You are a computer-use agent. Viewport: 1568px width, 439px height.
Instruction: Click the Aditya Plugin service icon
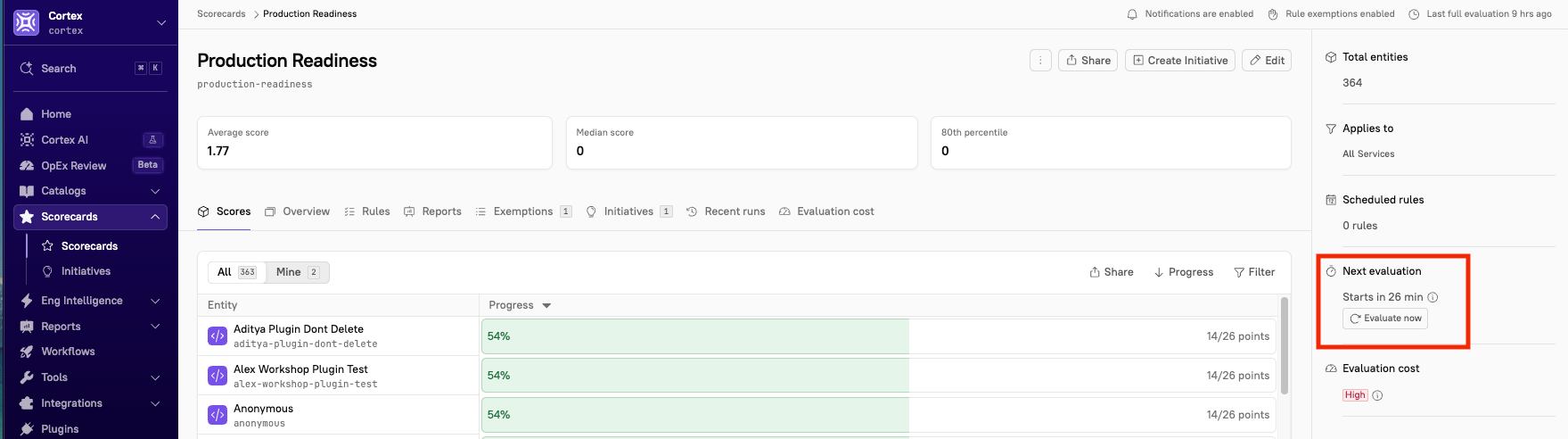(x=218, y=336)
